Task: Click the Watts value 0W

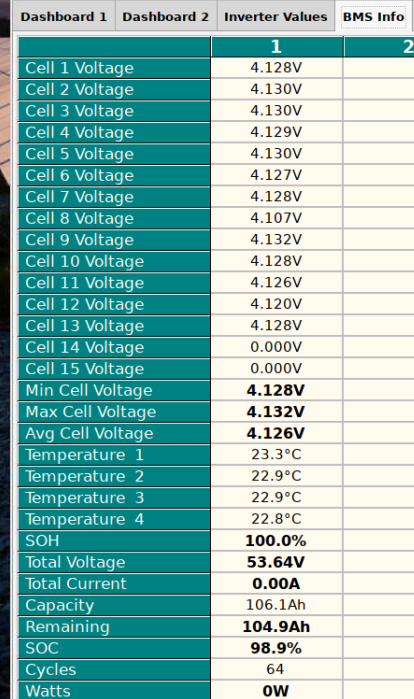Action: [x=275, y=691]
